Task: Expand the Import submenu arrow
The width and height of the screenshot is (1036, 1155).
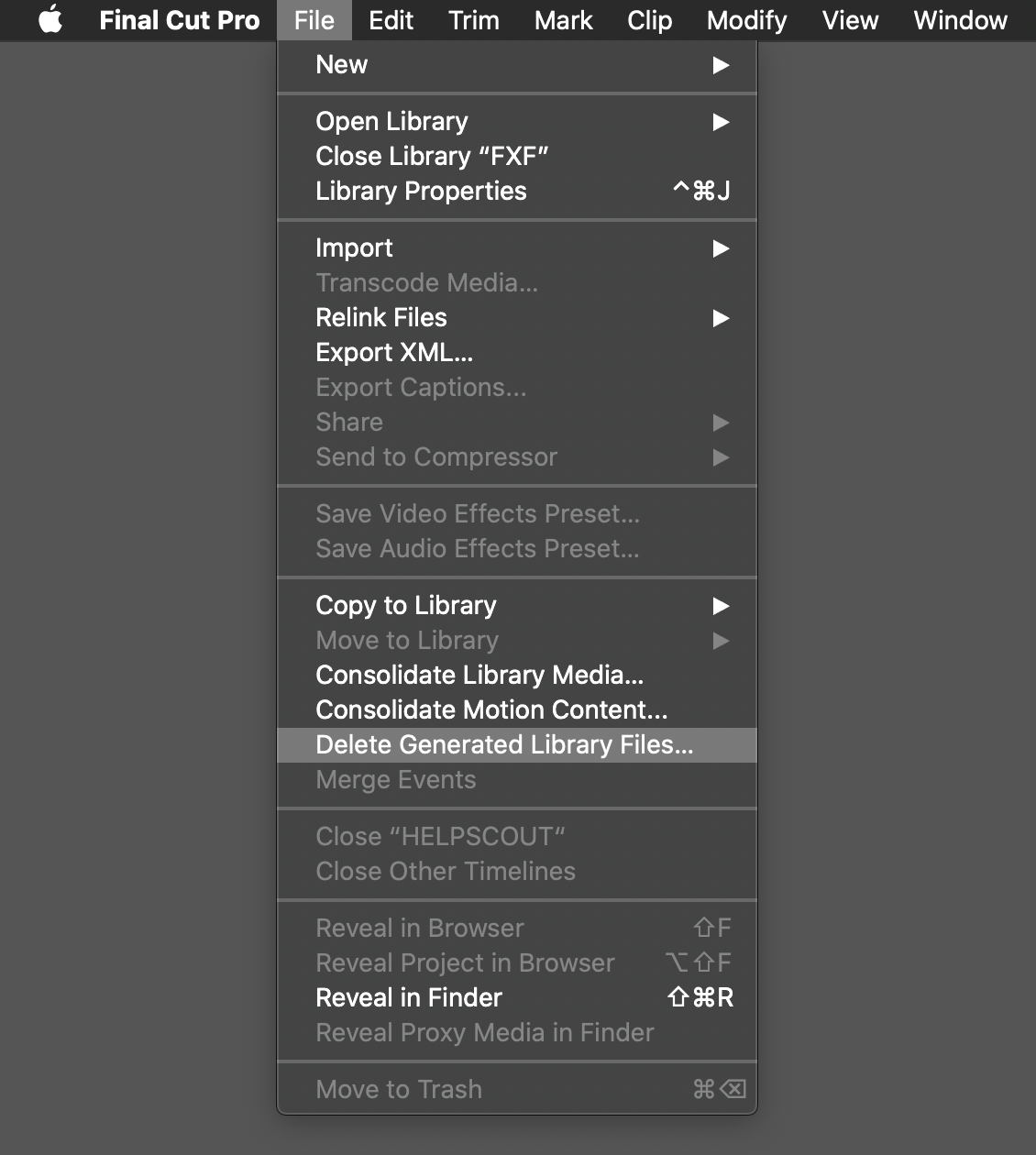Action: point(721,248)
